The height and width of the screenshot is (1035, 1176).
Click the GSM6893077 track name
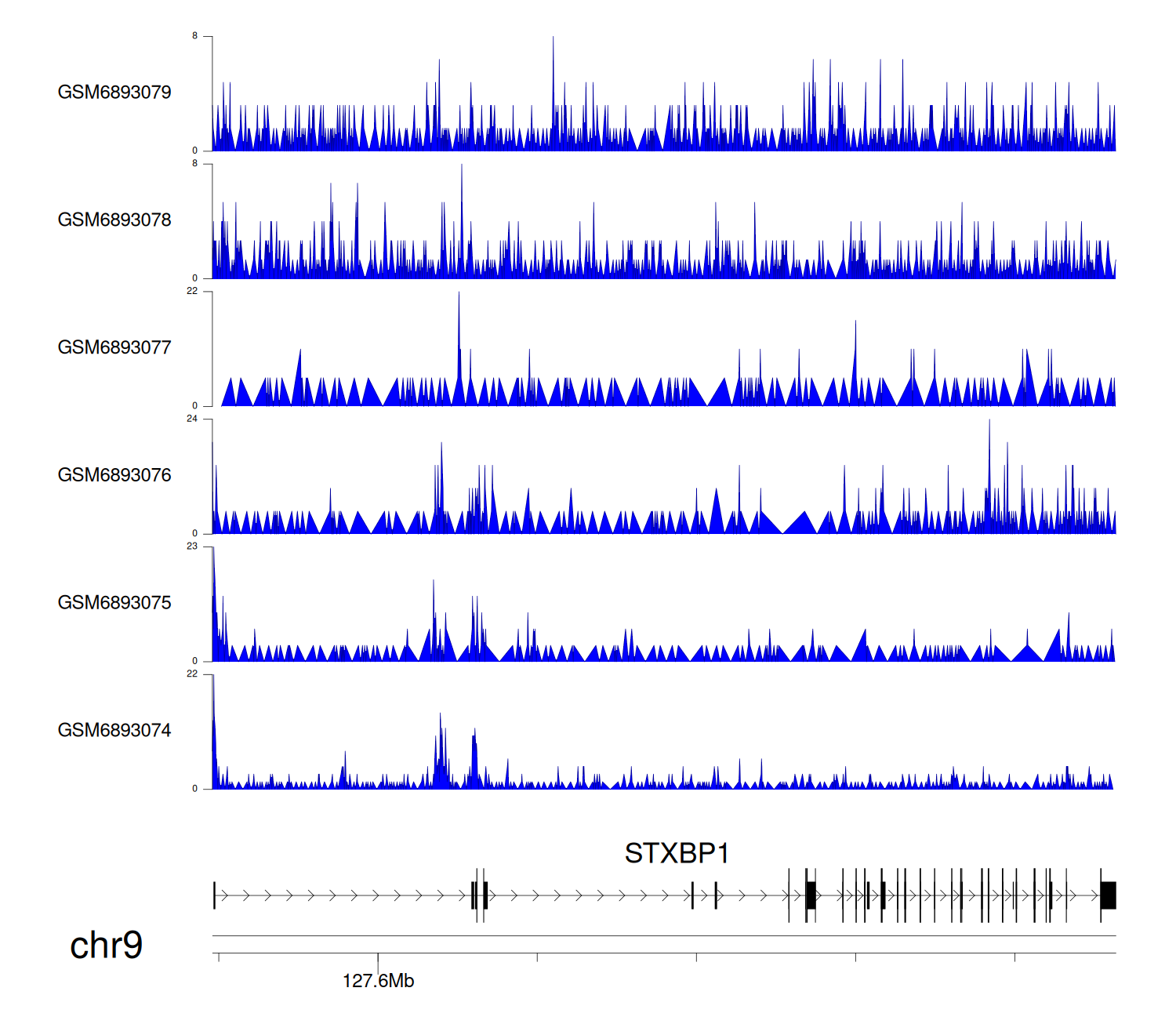[x=114, y=347]
